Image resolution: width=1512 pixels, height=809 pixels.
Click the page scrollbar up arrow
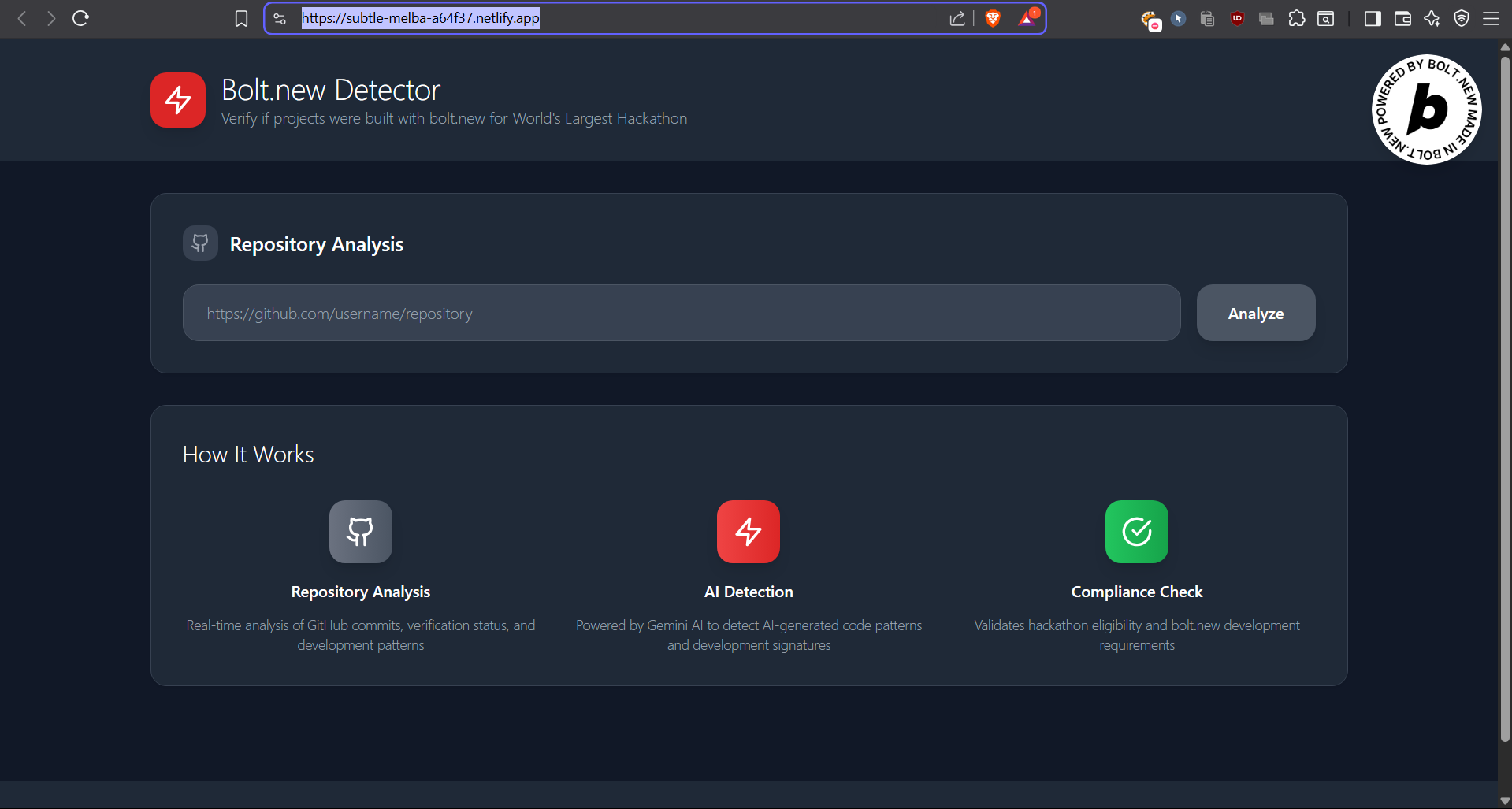pos(1505,46)
